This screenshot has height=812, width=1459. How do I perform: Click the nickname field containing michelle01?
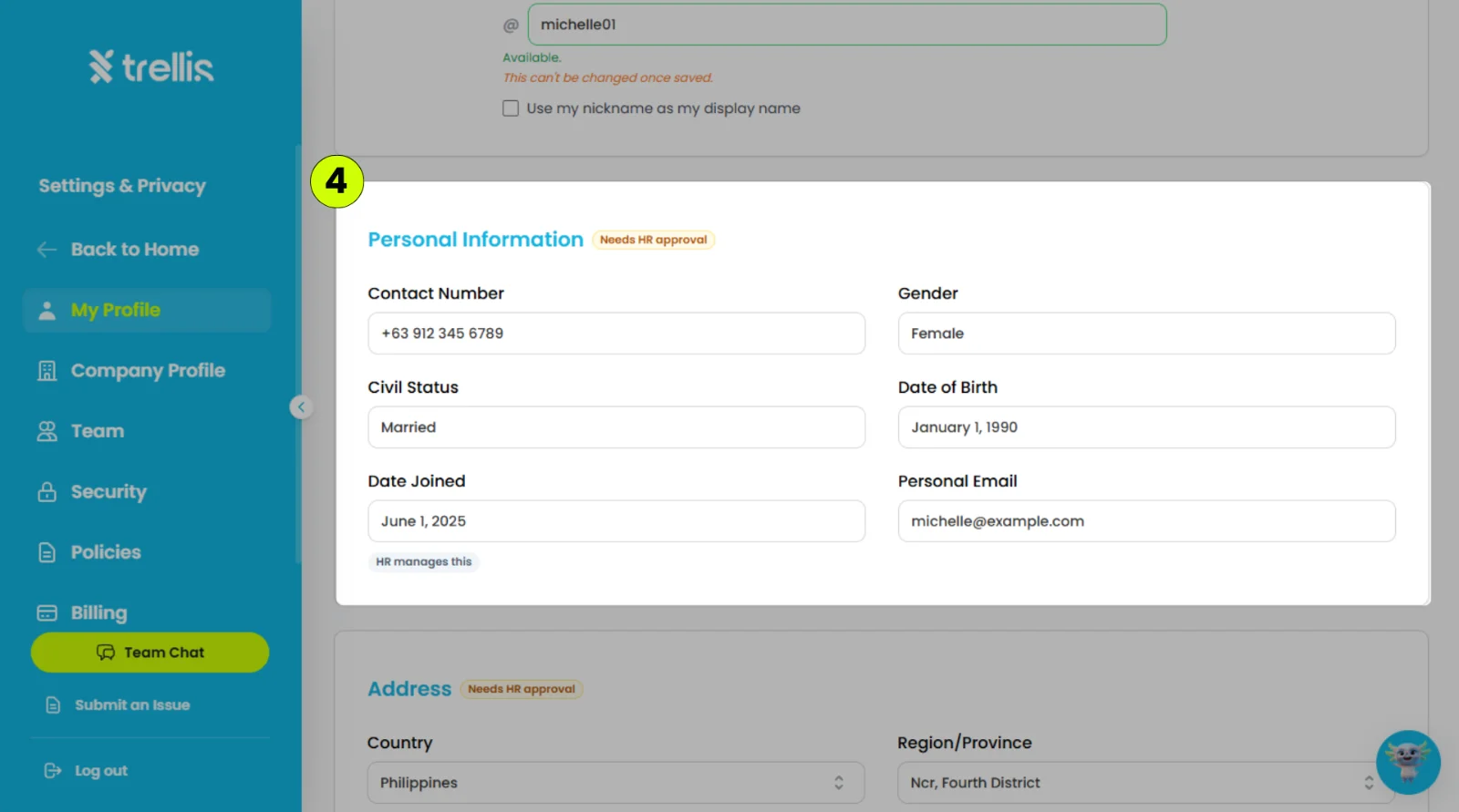click(847, 25)
